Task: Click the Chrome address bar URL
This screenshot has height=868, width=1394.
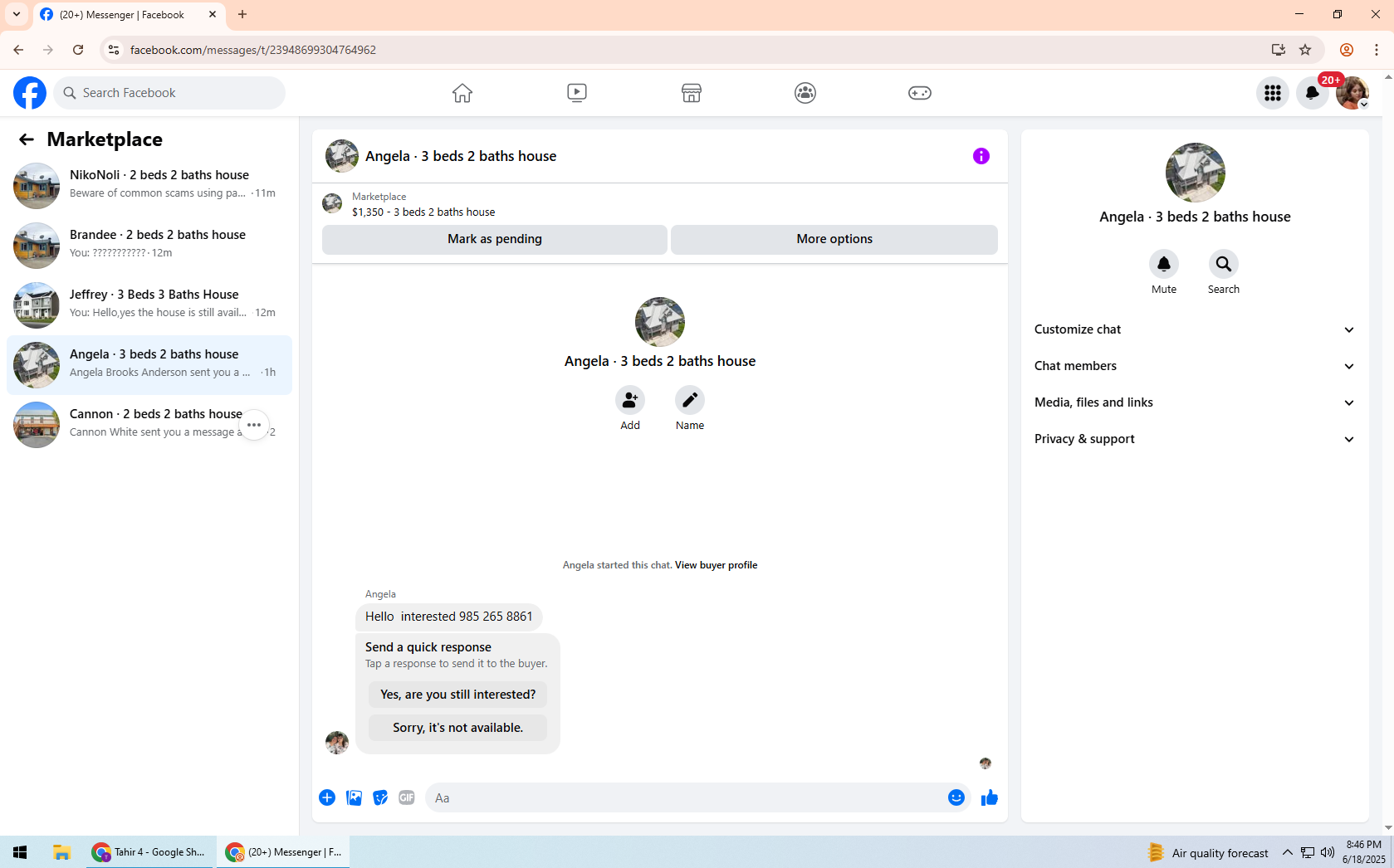Action: pos(253,50)
